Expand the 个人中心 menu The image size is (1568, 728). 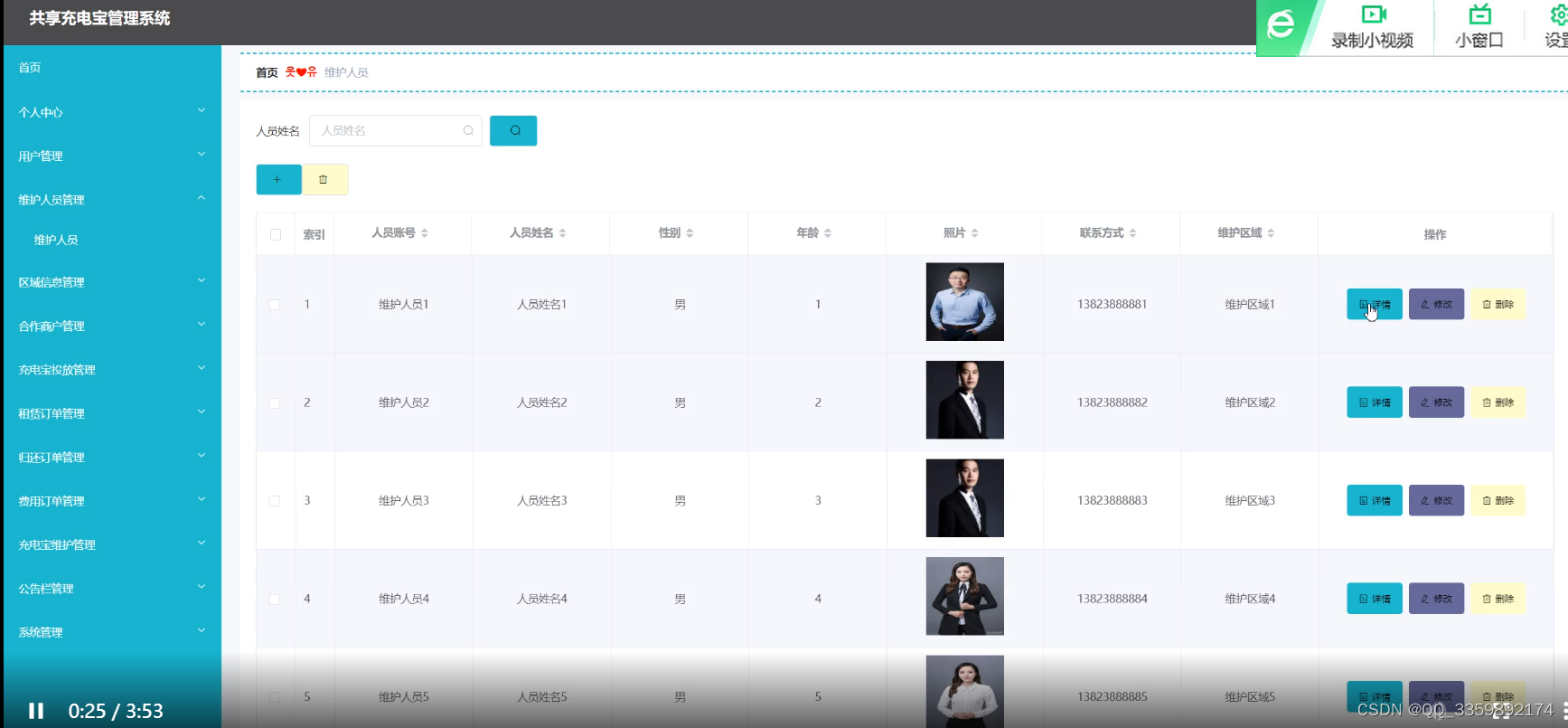coord(112,112)
